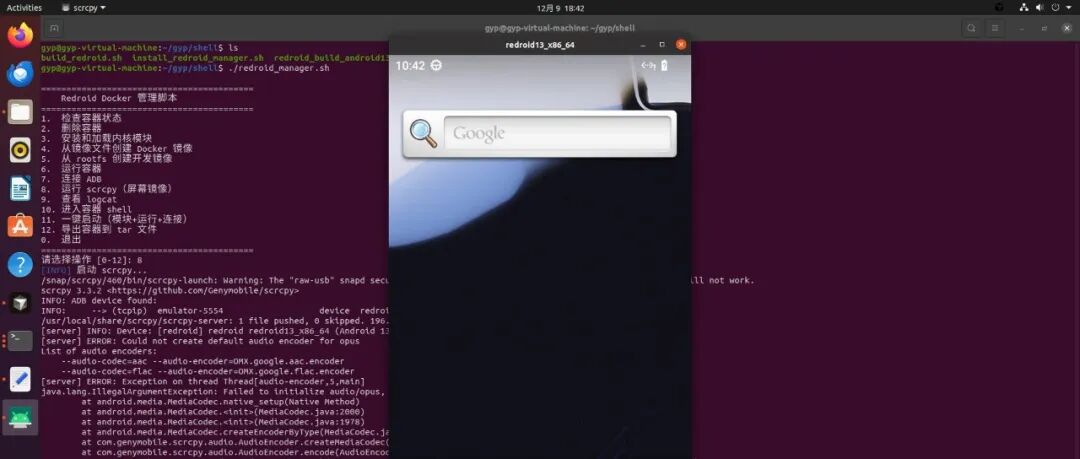Click the Redroid Docker script title line
This screenshot has width=1080, height=459.
coord(118,98)
